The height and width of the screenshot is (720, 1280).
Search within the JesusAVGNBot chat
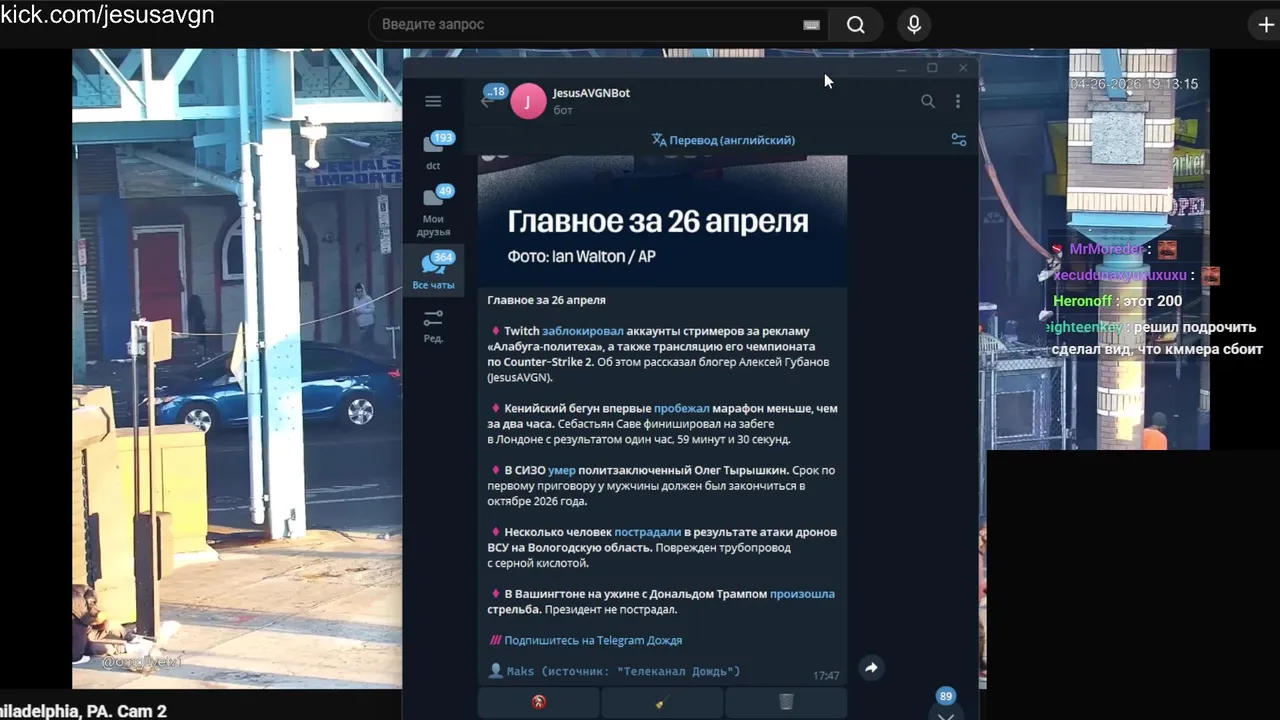928,101
